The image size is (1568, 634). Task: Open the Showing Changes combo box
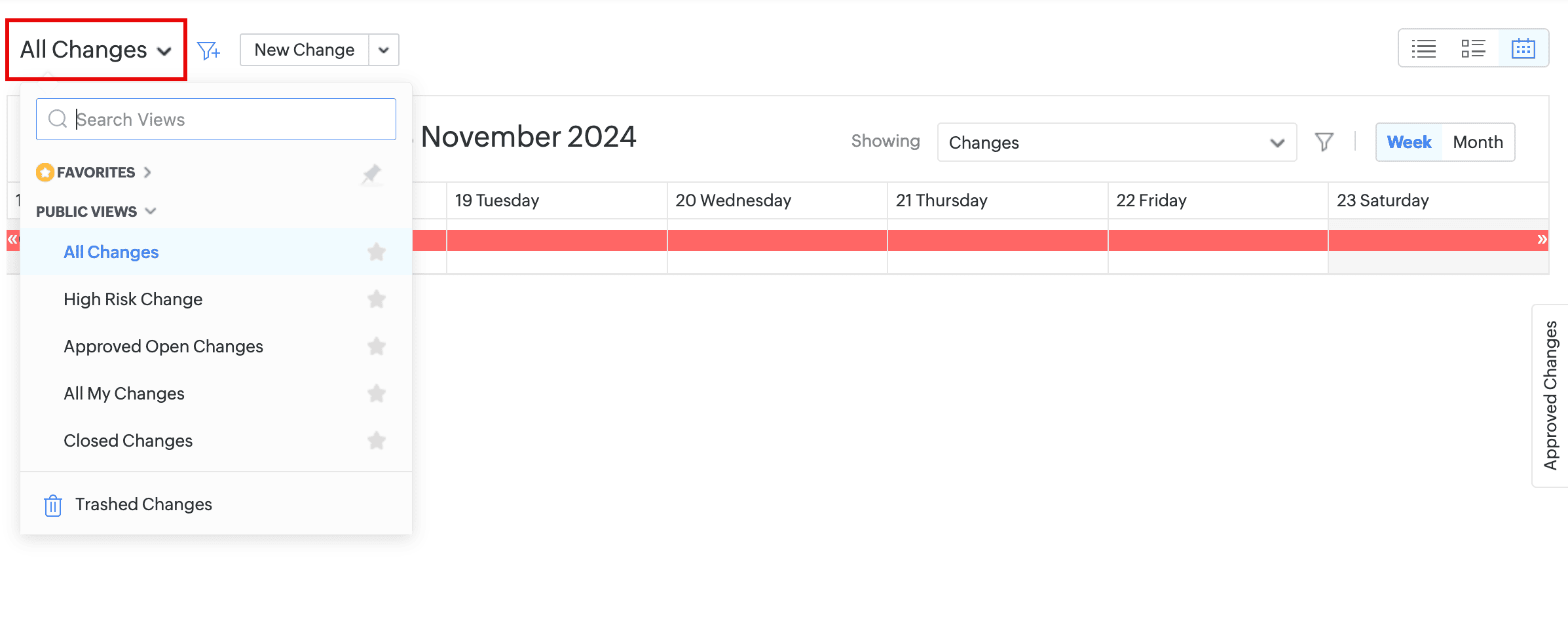(x=1116, y=142)
